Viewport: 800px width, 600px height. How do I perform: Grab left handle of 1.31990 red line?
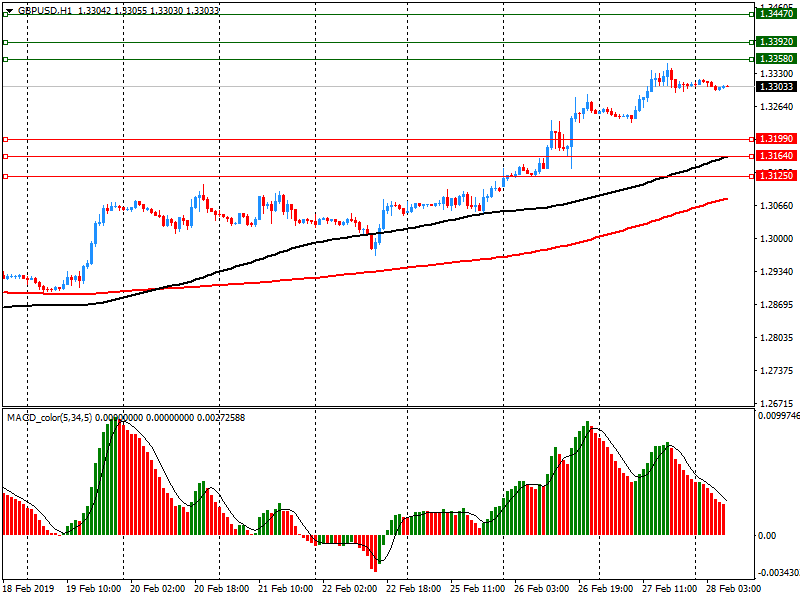6,139
